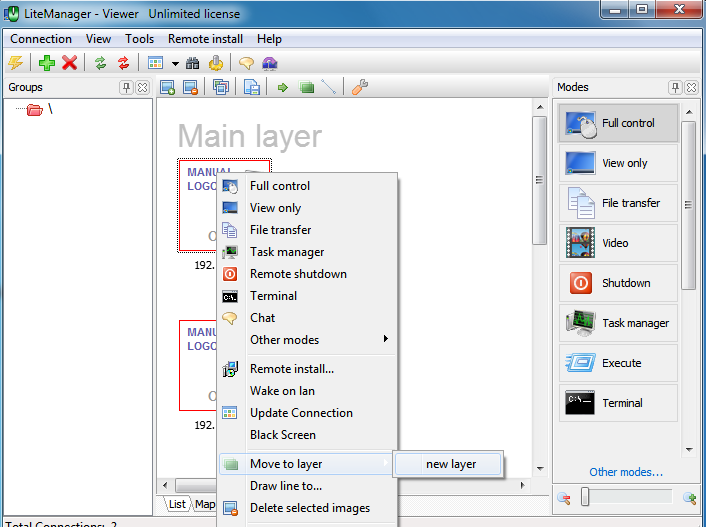Screen dimensions: 706x527
Task: Click the map horizontal scrollbar left arrow
Action: 165,486
